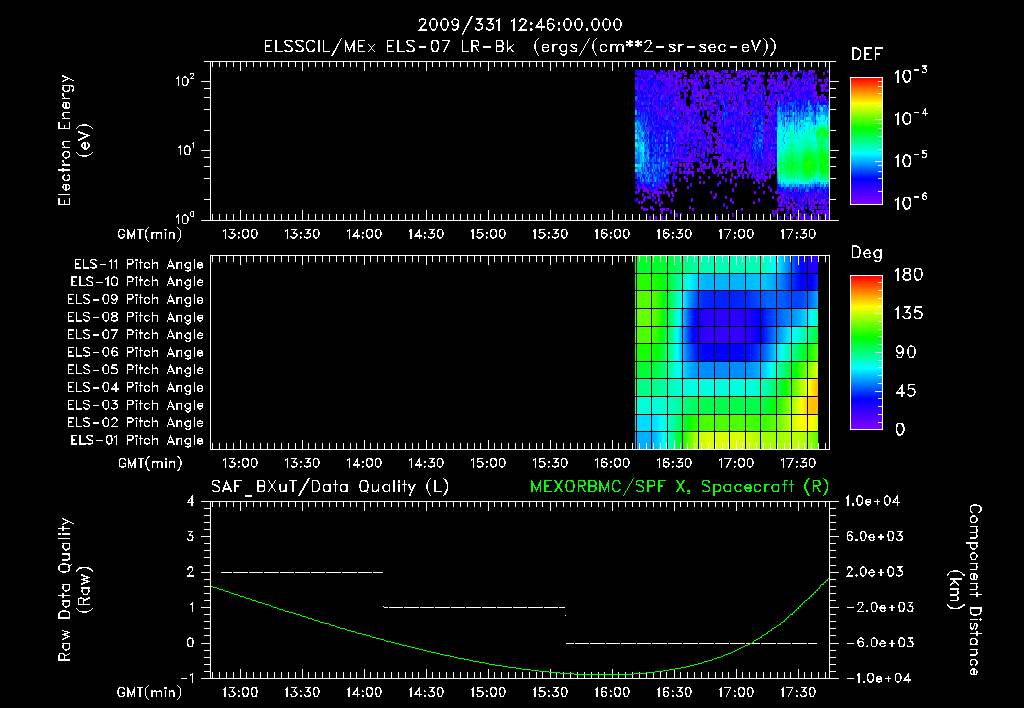
Task: Click the electron spectrogram data region
Action: [732, 144]
